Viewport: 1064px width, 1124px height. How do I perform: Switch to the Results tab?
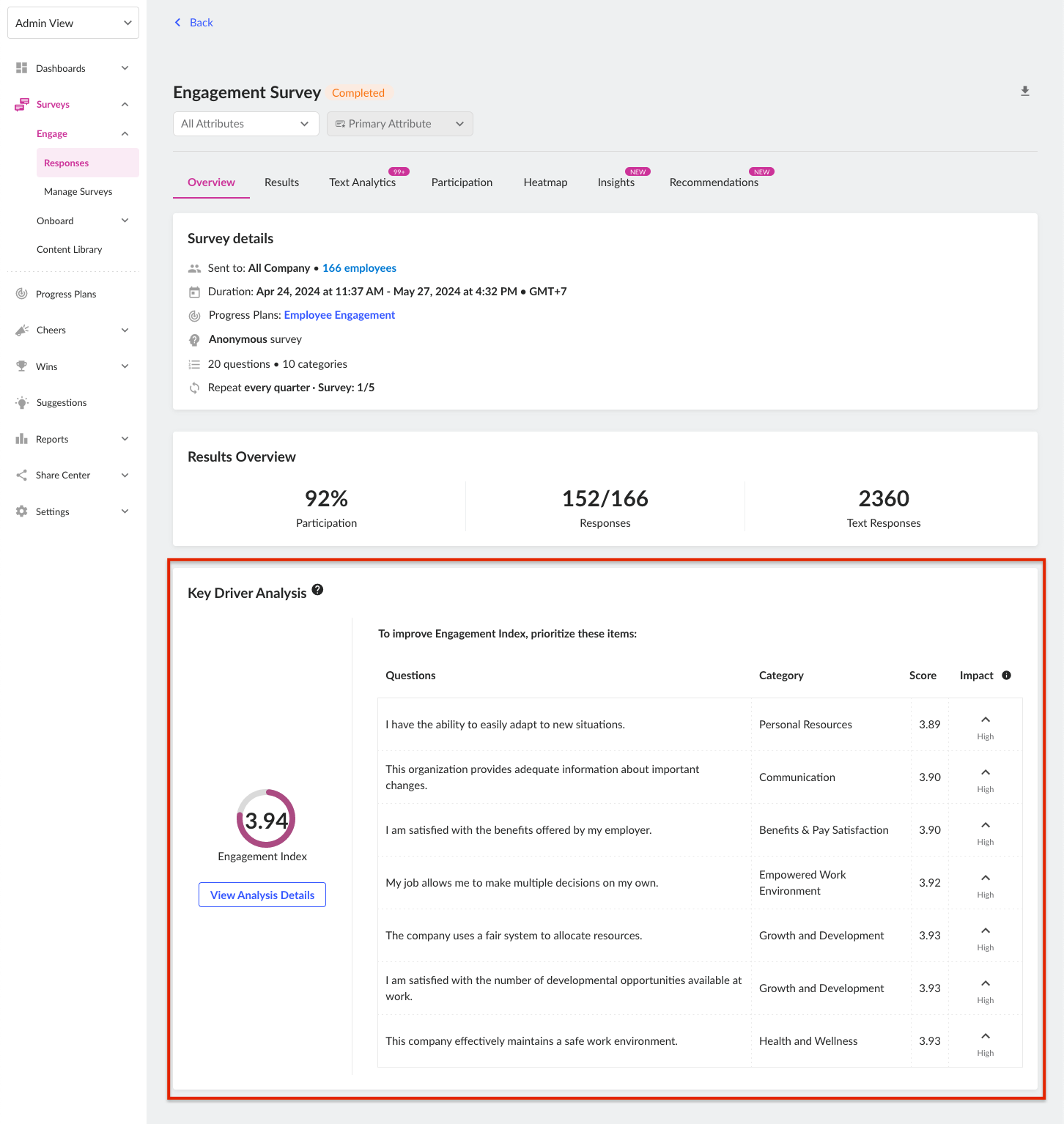click(x=282, y=182)
